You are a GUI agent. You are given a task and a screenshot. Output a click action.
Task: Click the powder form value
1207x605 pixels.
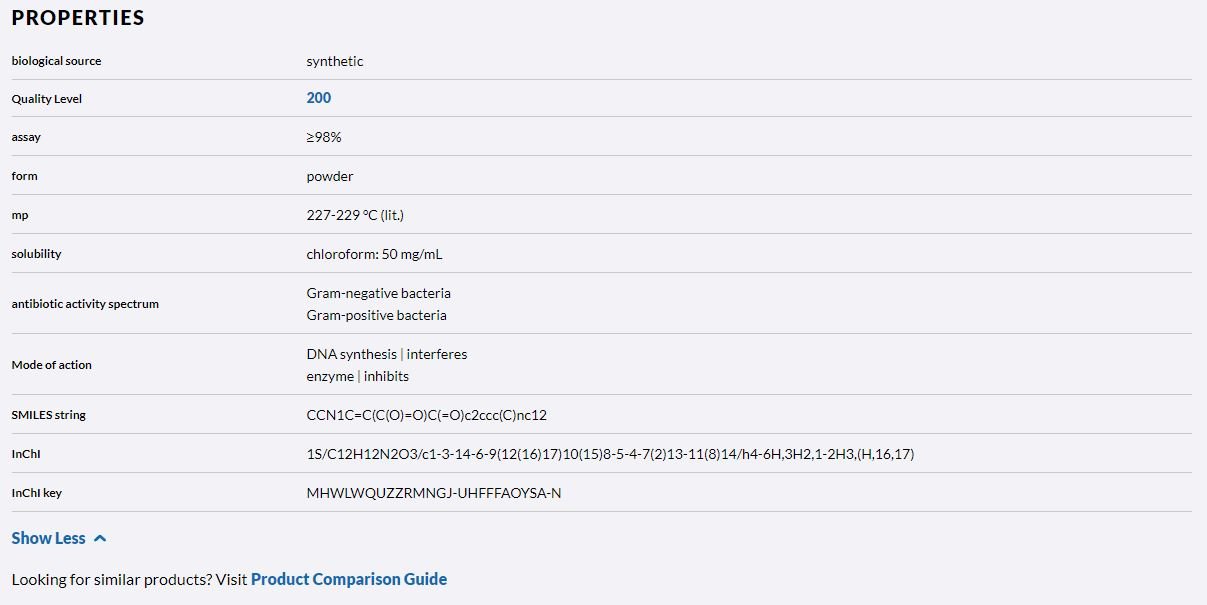(330, 176)
